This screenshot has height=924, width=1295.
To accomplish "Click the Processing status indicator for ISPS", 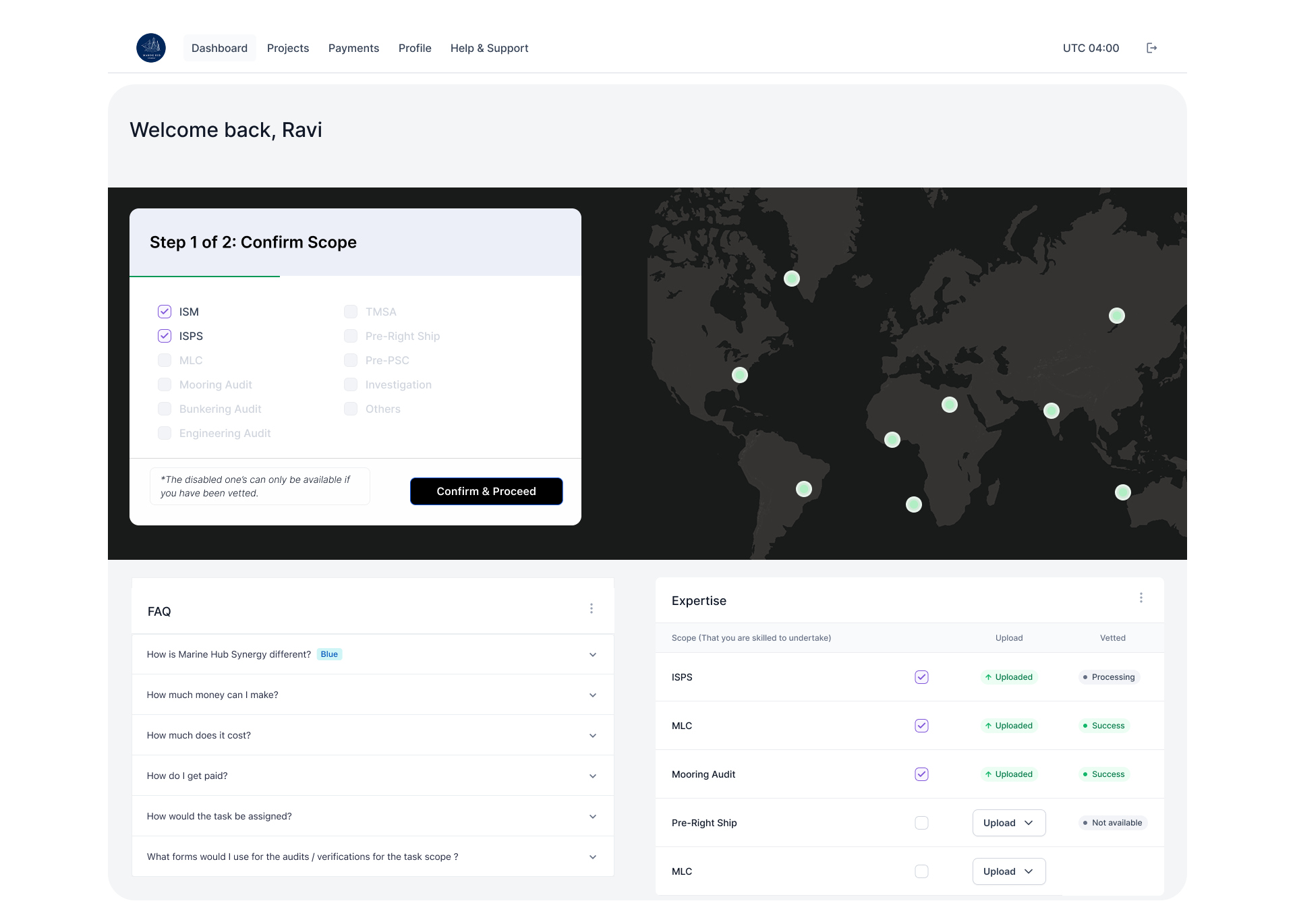I will (1108, 677).
